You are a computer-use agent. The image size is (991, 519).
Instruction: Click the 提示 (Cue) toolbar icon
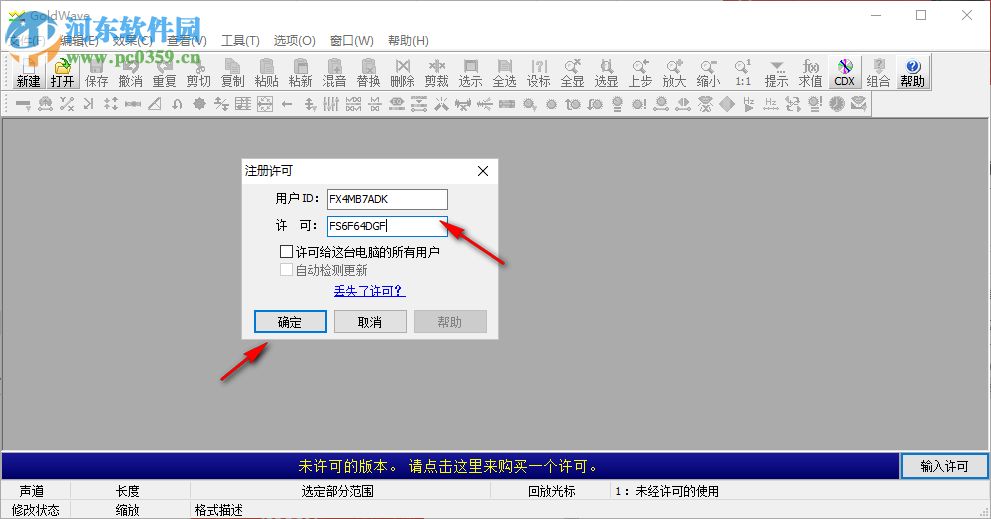[x=777, y=72]
